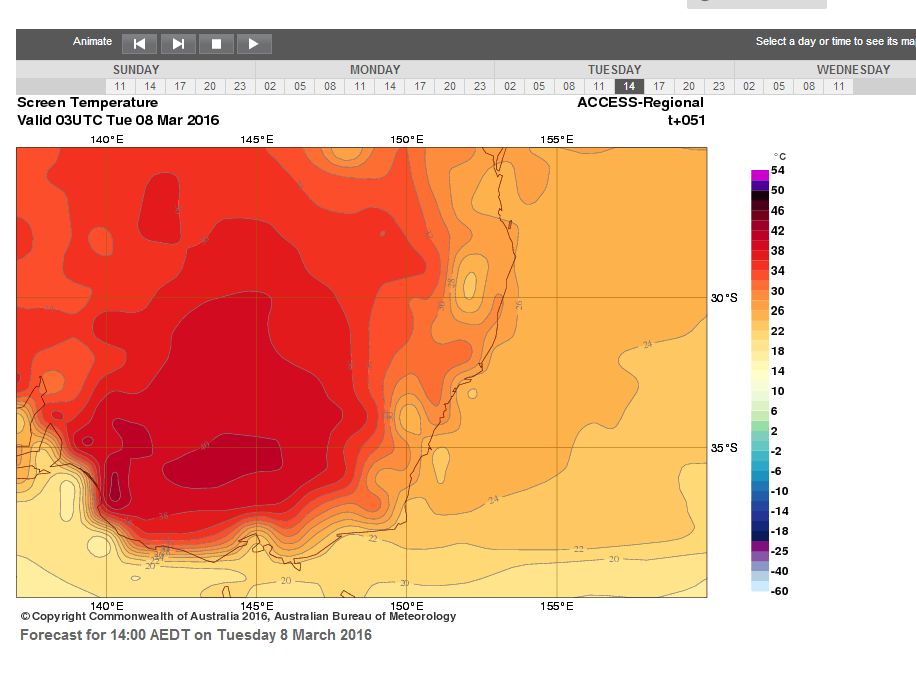
Task: Select the SUNDAY day header
Action: tap(135, 70)
